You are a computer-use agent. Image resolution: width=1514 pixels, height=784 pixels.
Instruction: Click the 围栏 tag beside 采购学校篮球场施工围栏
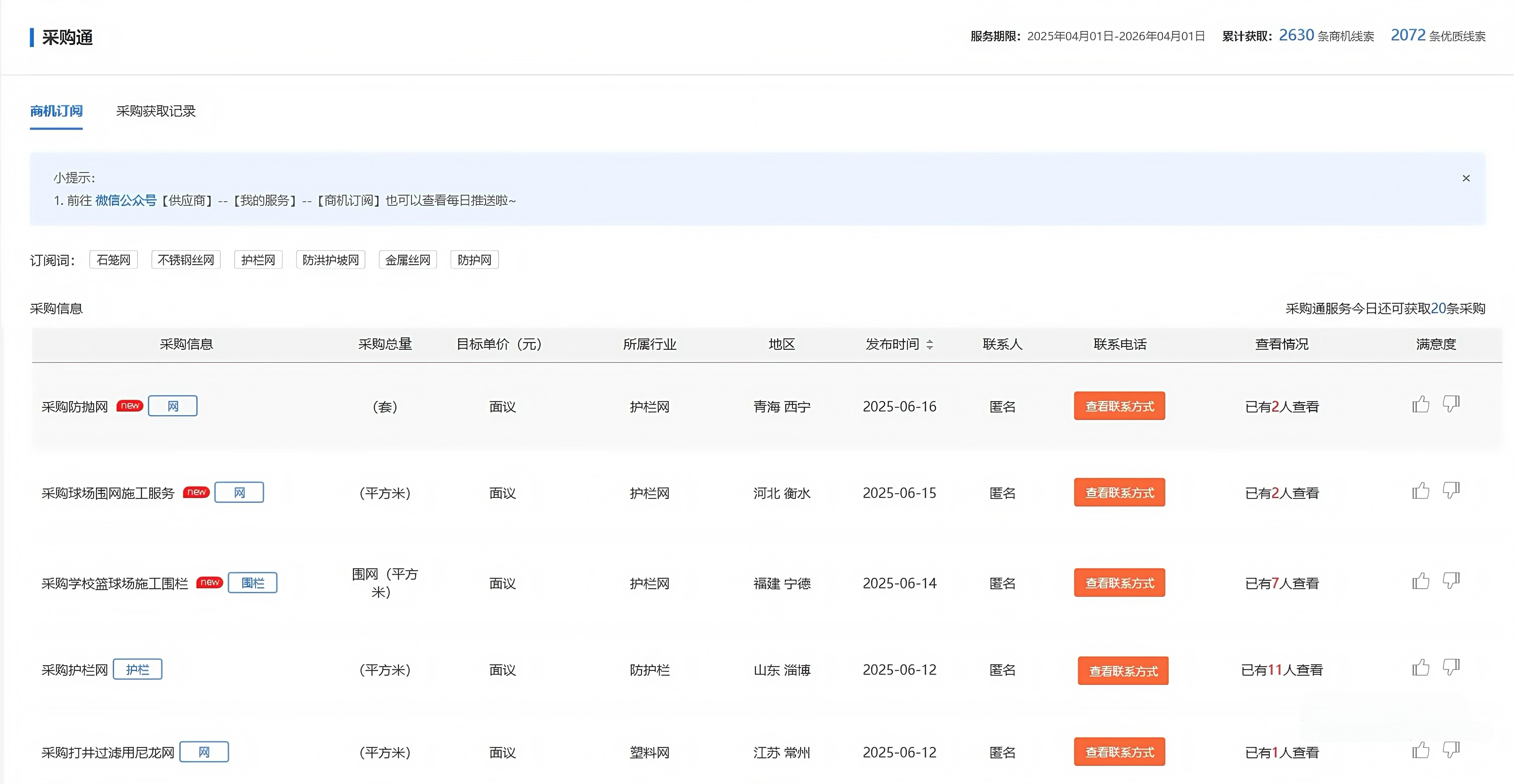253,583
